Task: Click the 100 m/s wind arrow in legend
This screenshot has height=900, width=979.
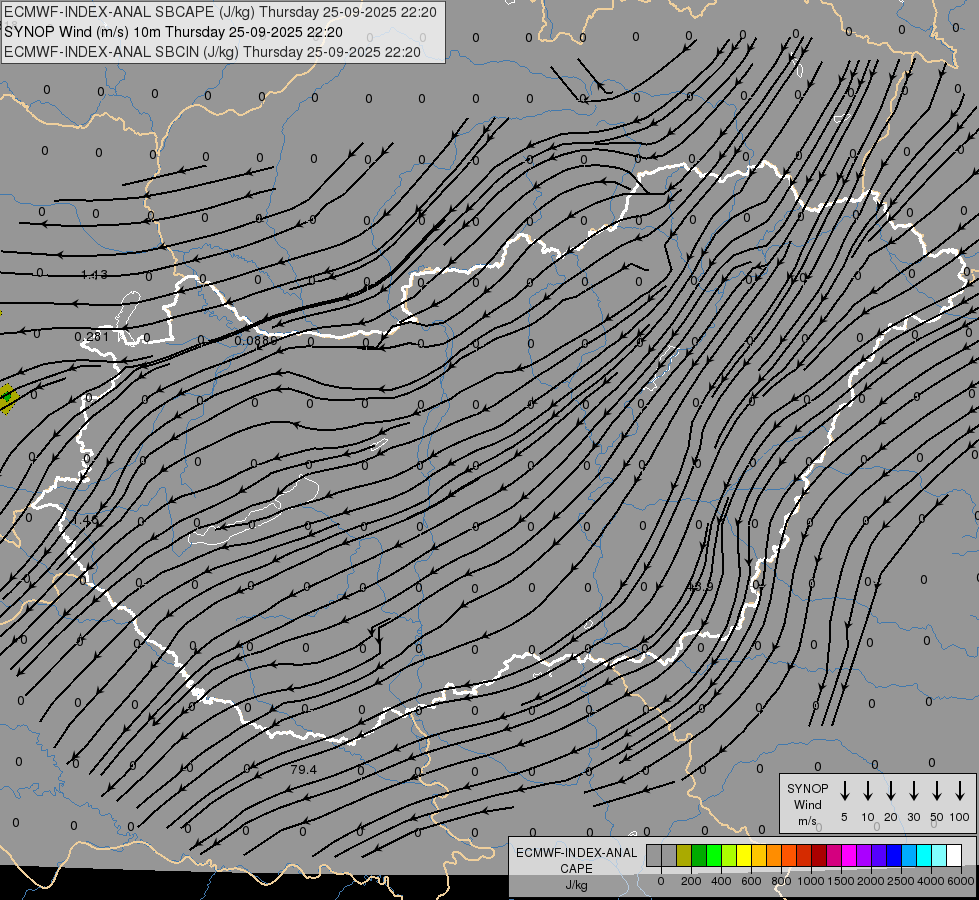Action: click(x=960, y=791)
